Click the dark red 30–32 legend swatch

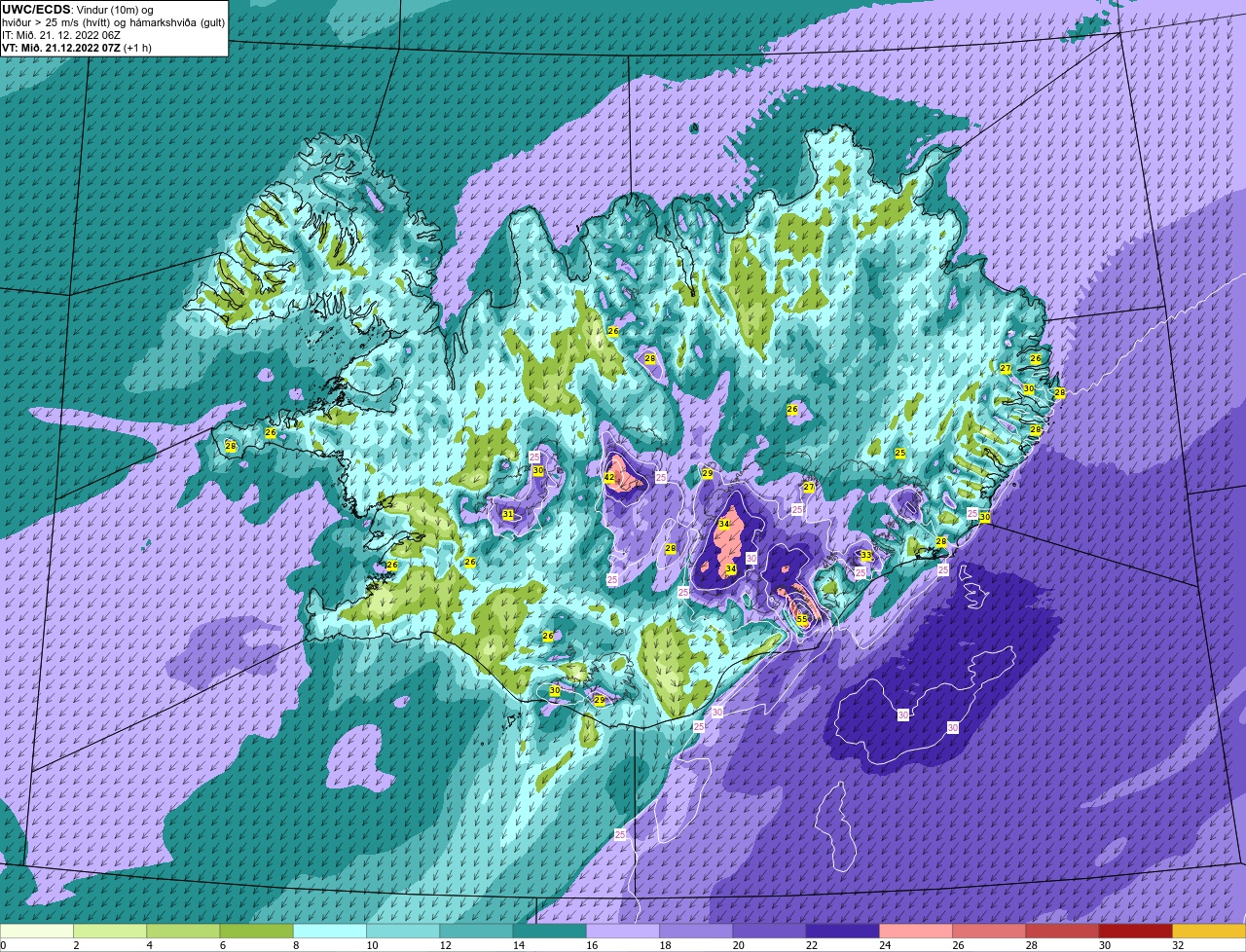point(1136,932)
